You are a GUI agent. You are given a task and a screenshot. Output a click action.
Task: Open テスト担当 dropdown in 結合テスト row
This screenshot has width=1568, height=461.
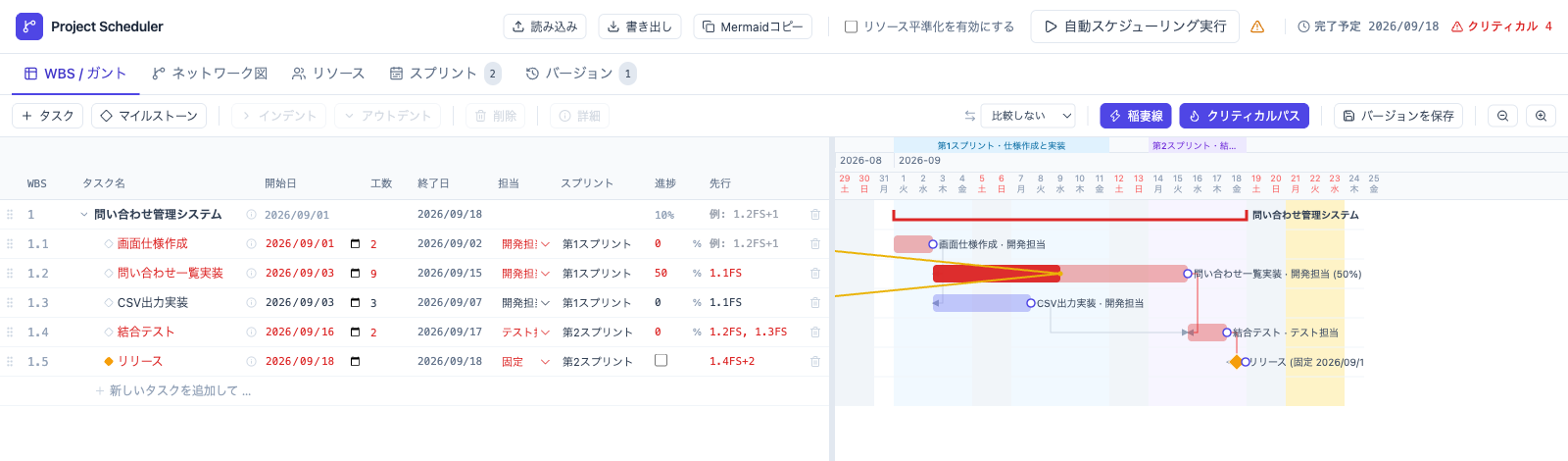(x=525, y=333)
